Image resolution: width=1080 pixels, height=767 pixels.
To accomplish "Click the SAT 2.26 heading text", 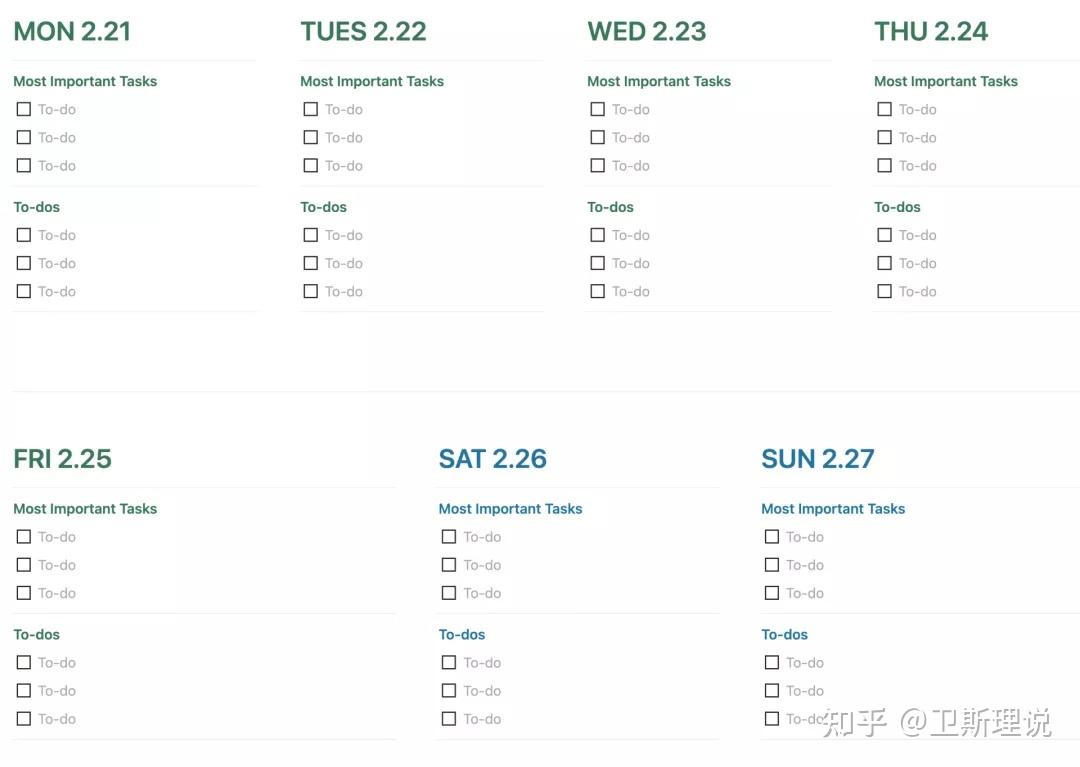I will pyautogui.click(x=492, y=459).
